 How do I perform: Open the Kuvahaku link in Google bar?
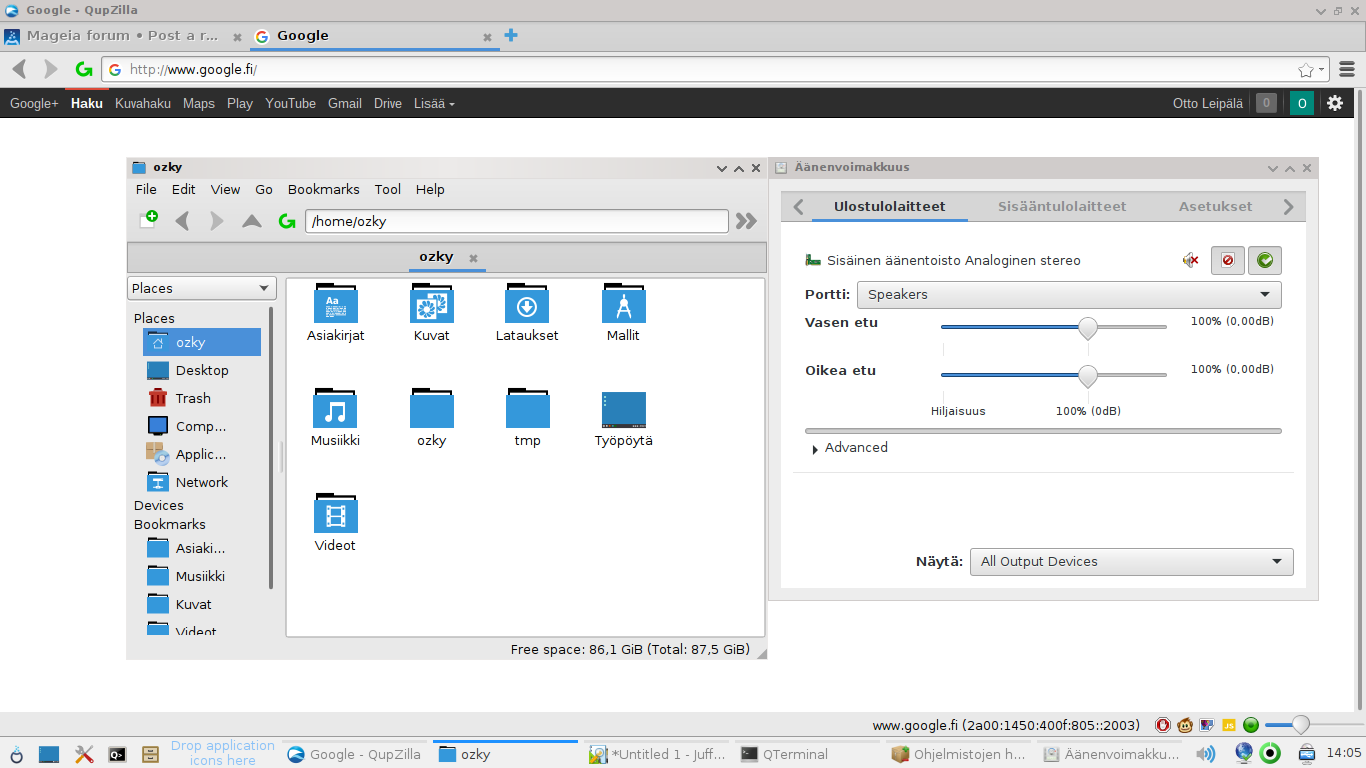143,103
